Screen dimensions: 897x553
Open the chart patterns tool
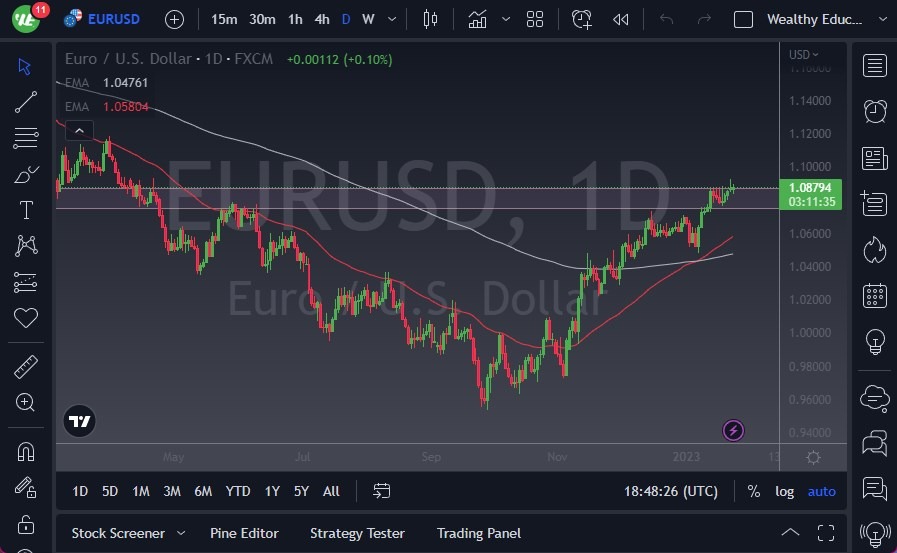coord(26,245)
